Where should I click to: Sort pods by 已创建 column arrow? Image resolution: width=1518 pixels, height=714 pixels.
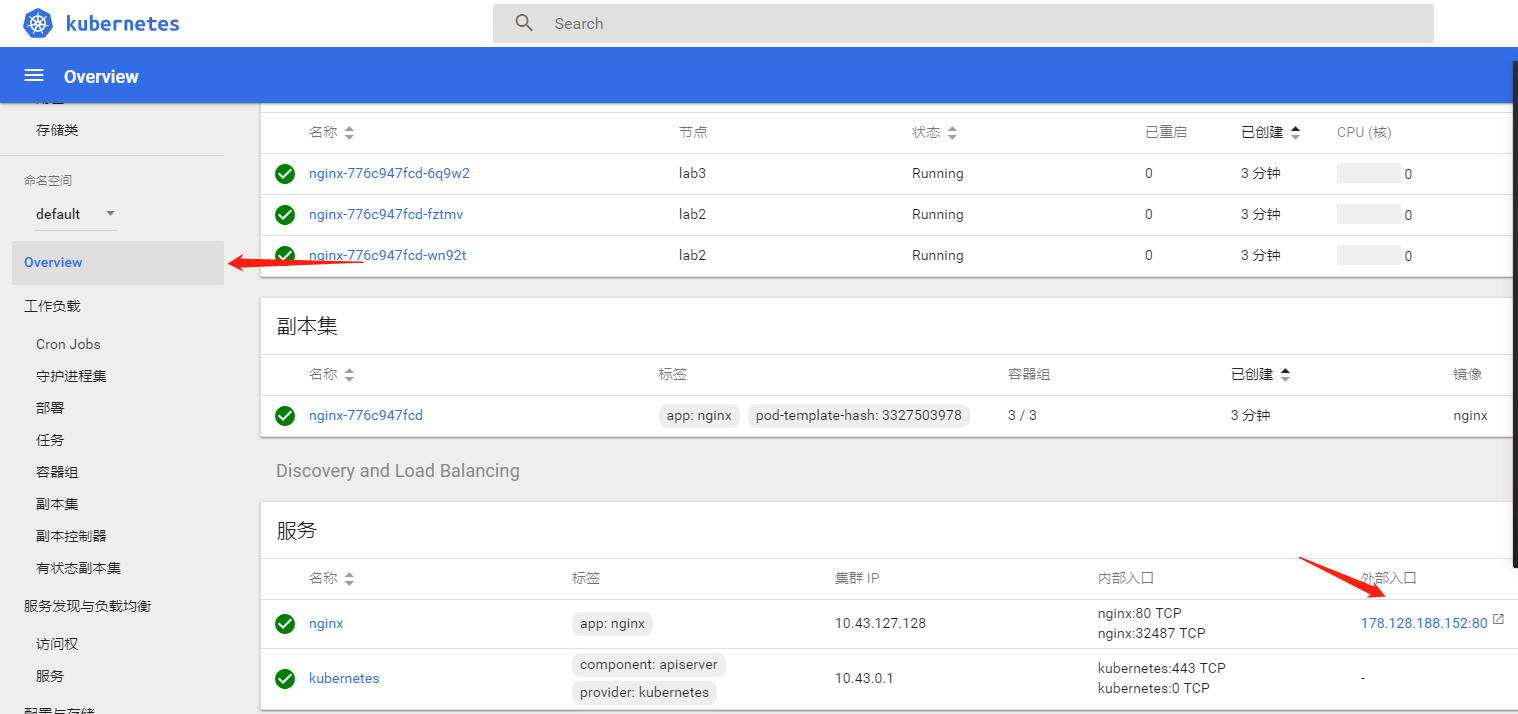[1296, 132]
